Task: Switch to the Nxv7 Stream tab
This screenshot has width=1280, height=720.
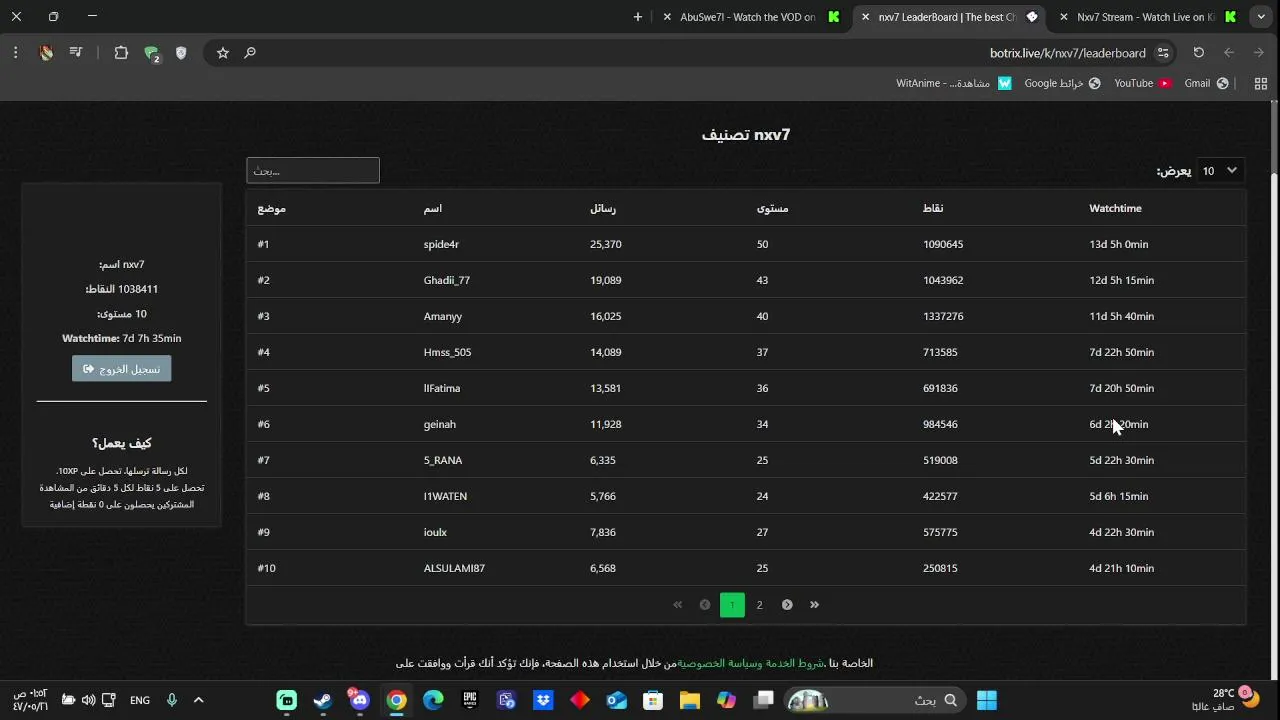Action: click(x=1150, y=17)
